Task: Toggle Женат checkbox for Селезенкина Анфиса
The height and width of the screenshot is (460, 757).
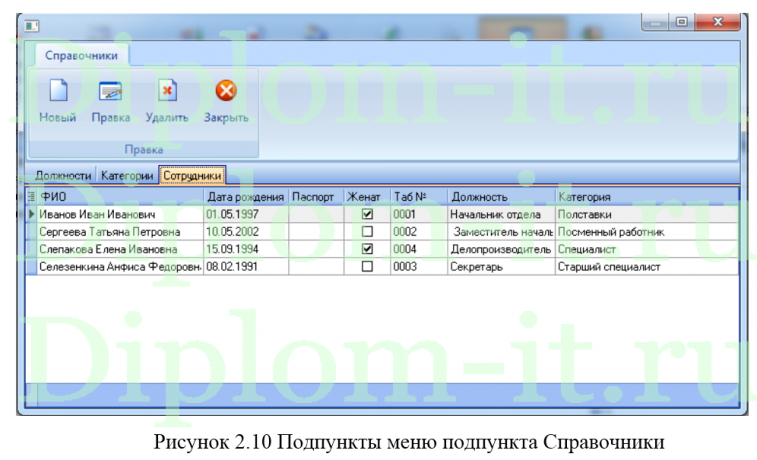Action: click(367, 266)
